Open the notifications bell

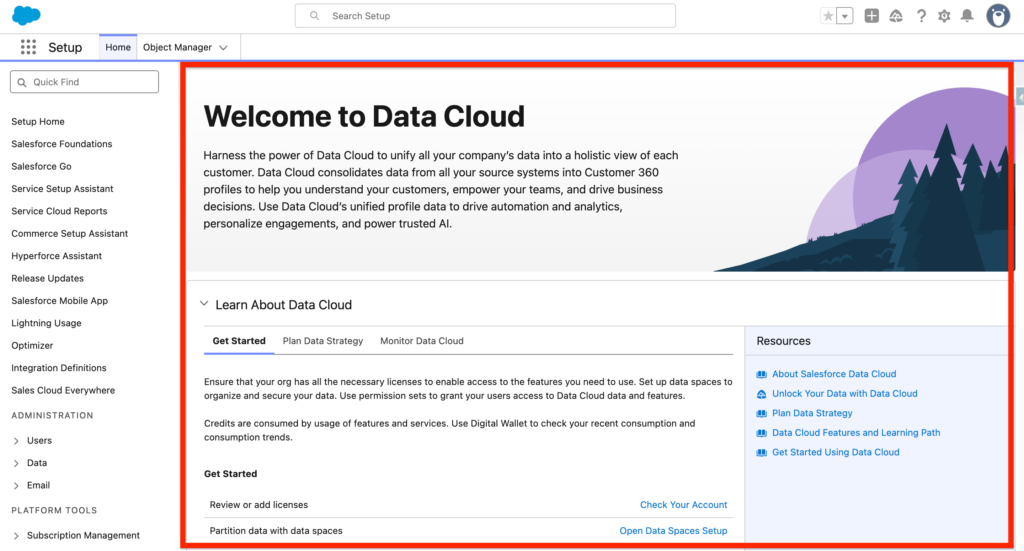click(967, 16)
